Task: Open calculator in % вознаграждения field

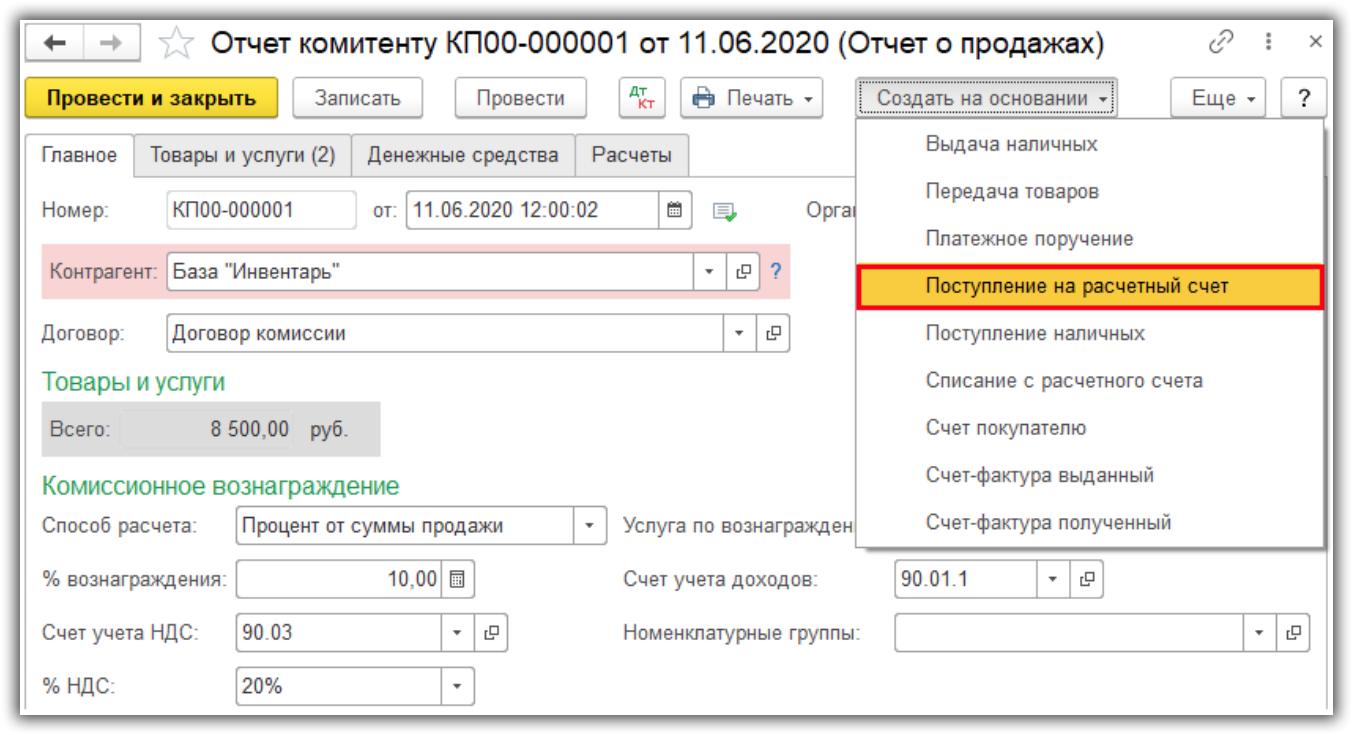Action: pos(457,579)
